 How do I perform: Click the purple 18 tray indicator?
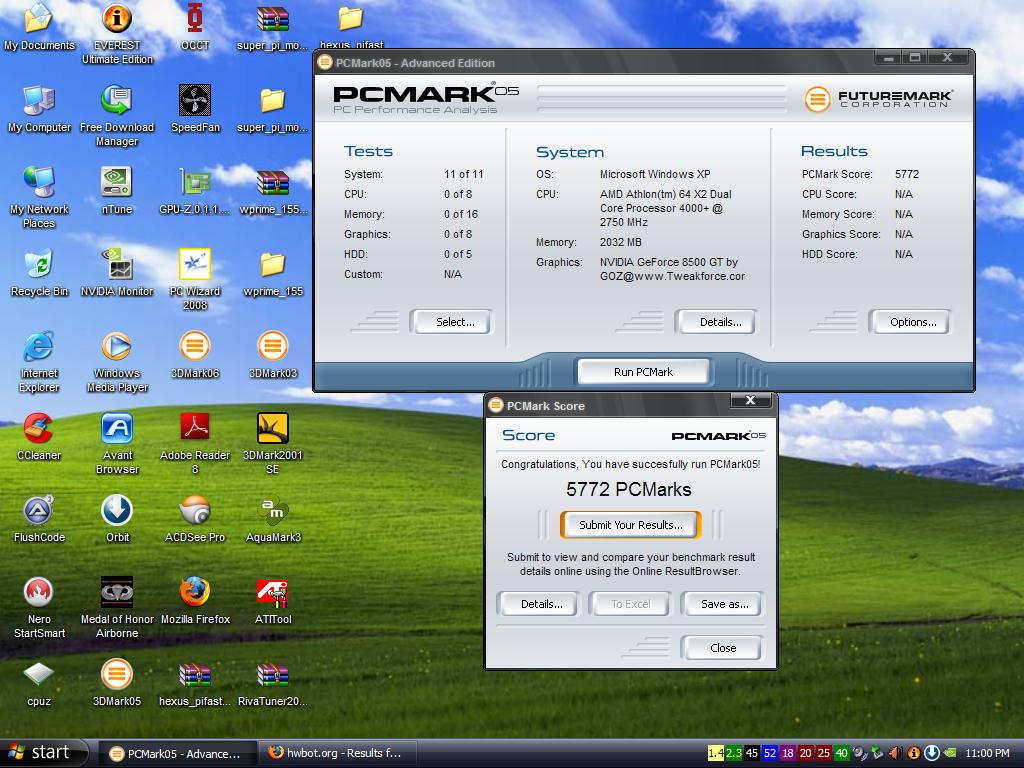[x=788, y=753]
